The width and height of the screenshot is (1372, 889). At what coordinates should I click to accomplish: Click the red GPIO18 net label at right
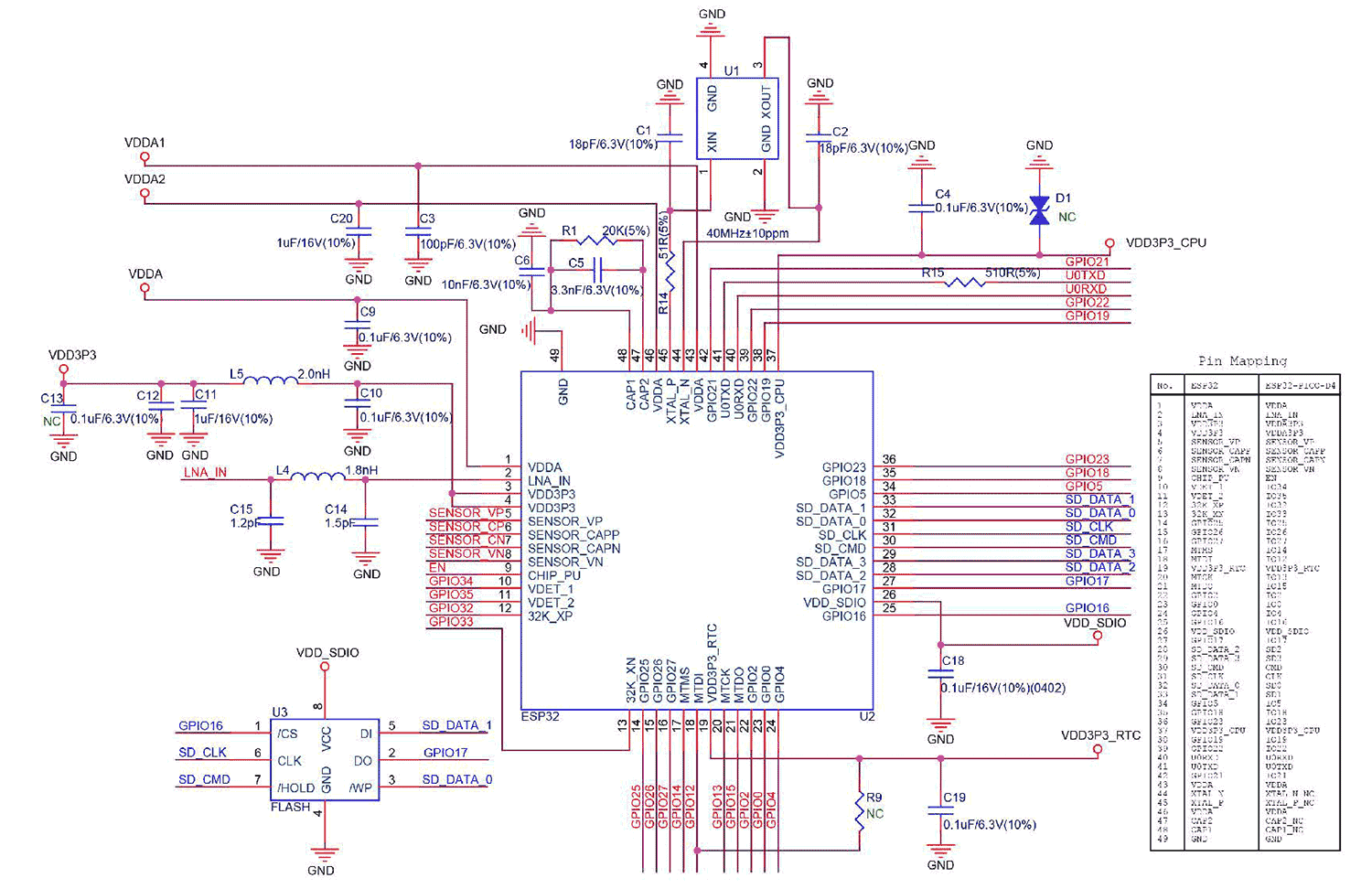[x=1088, y=473]
